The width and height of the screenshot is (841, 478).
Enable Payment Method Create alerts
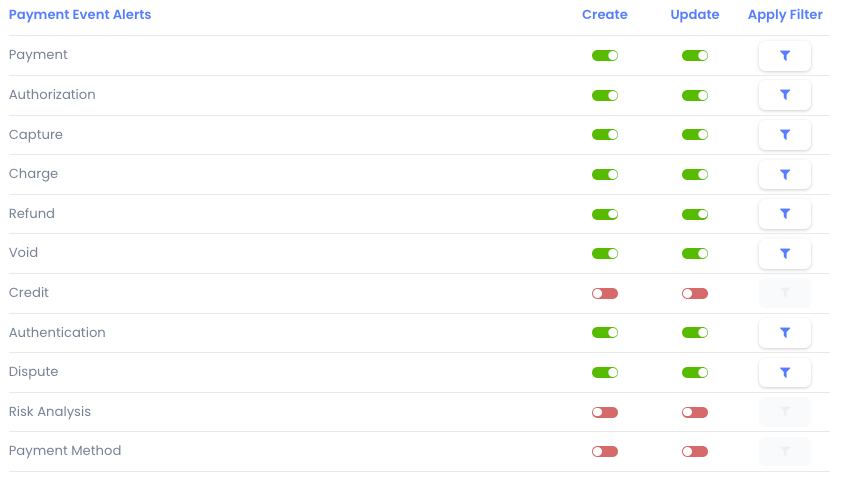coord(605,451)
